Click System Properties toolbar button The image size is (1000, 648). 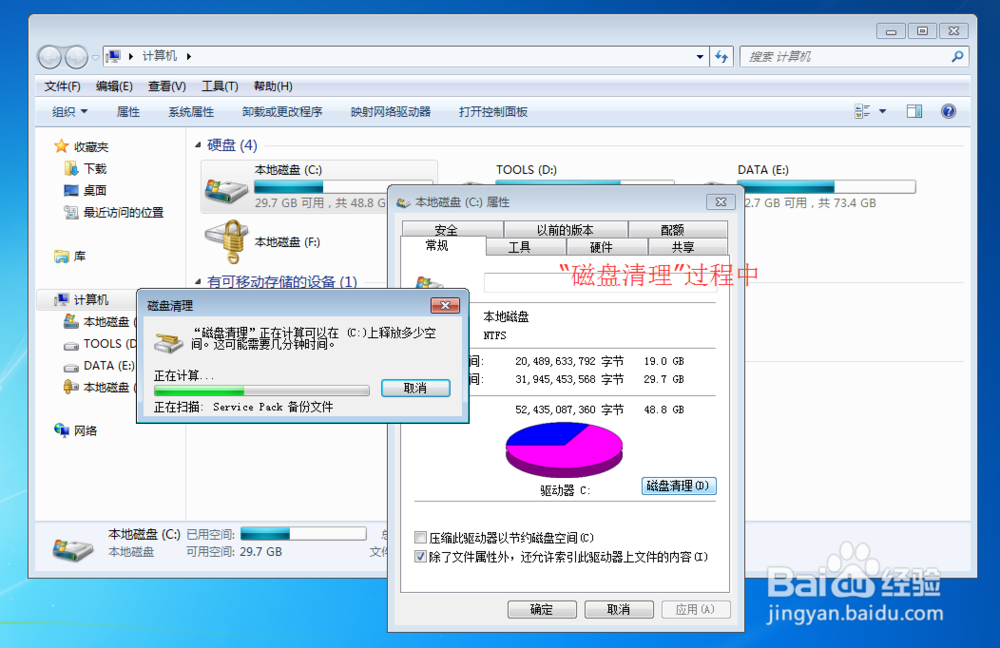pos(191,112)
